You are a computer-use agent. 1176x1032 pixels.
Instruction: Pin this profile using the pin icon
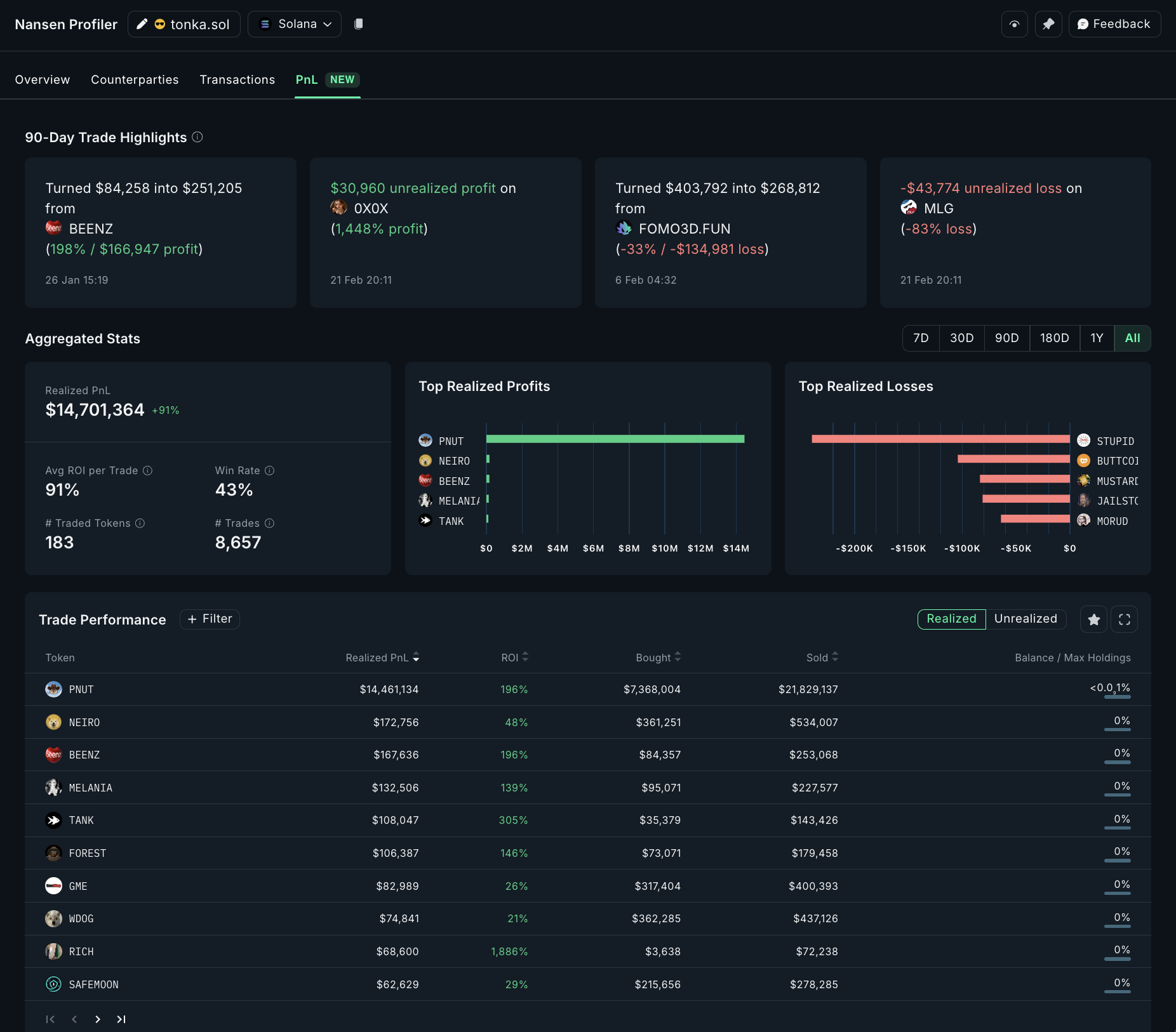[1048, 24]
